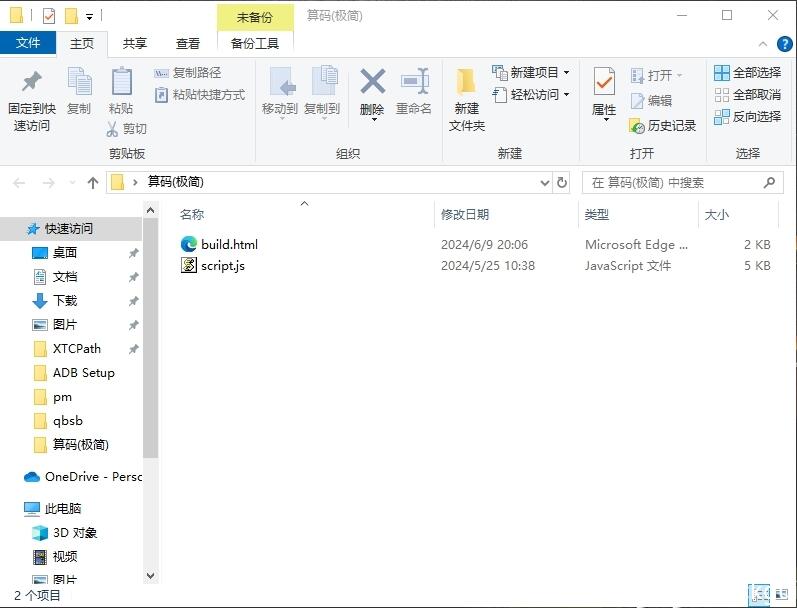Viewport: 797px width, 608px height.
Task: Click the Pin to Quick Access icon
Action: [x=32, y=82]
